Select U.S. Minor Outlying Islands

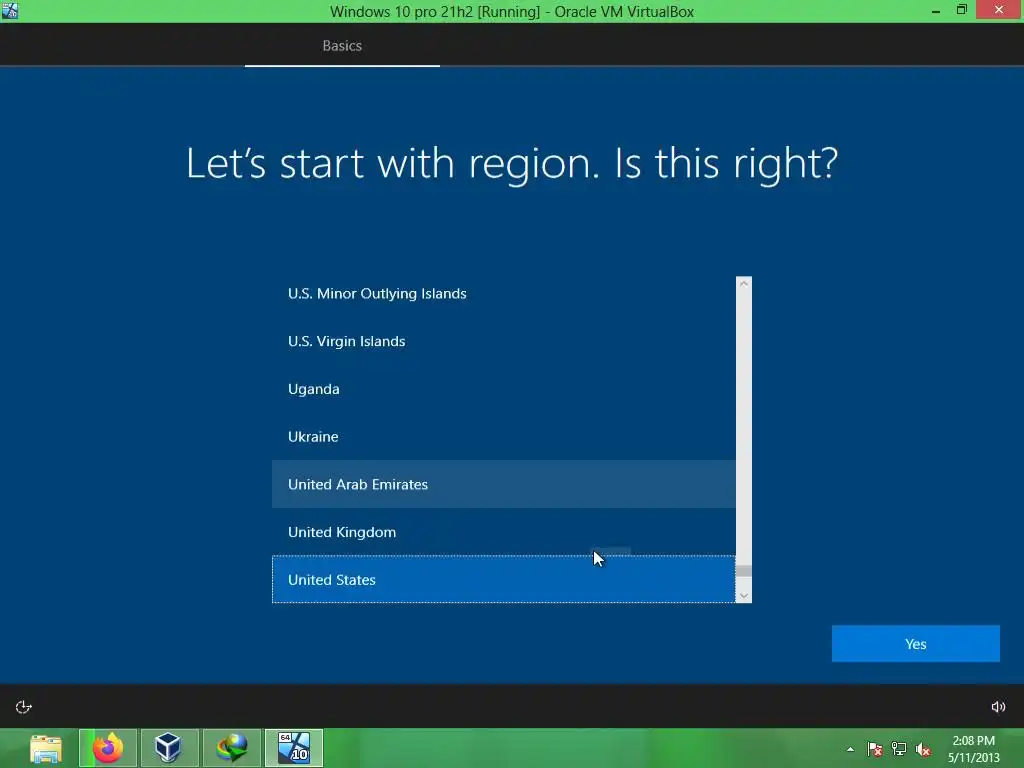[x=504, y=294]
